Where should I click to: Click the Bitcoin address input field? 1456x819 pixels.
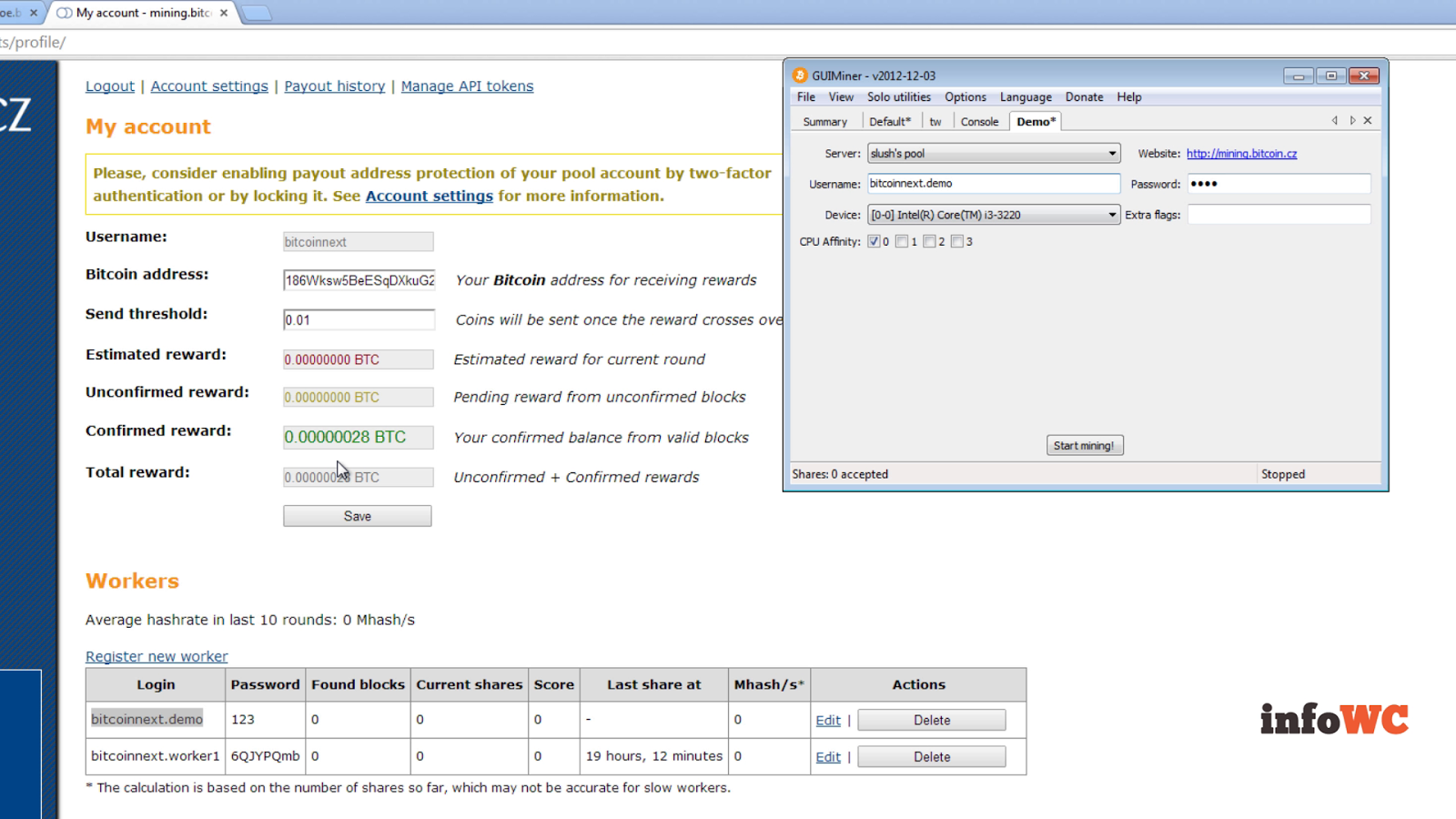tap(359, 280)
